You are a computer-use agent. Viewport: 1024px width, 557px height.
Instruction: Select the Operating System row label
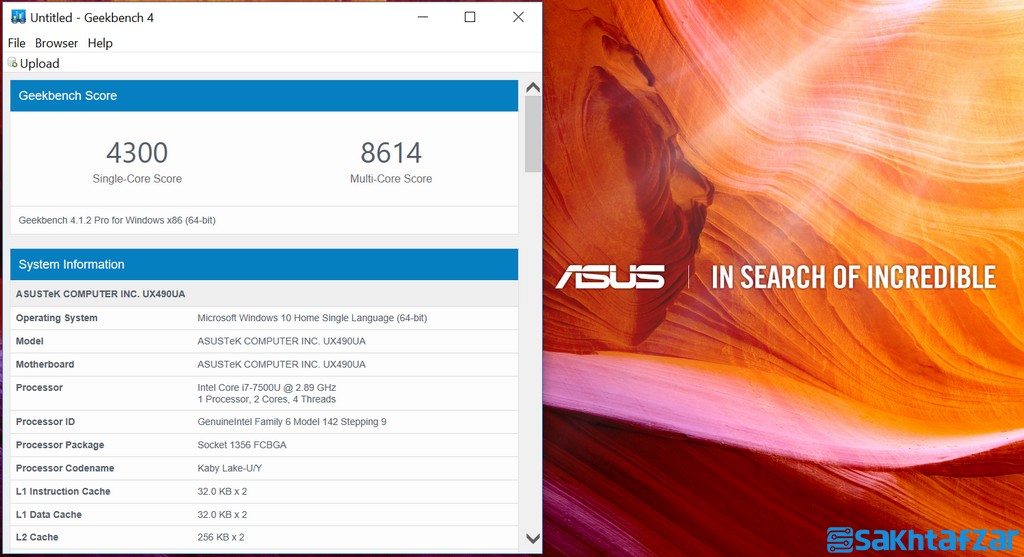click(57, 318)
